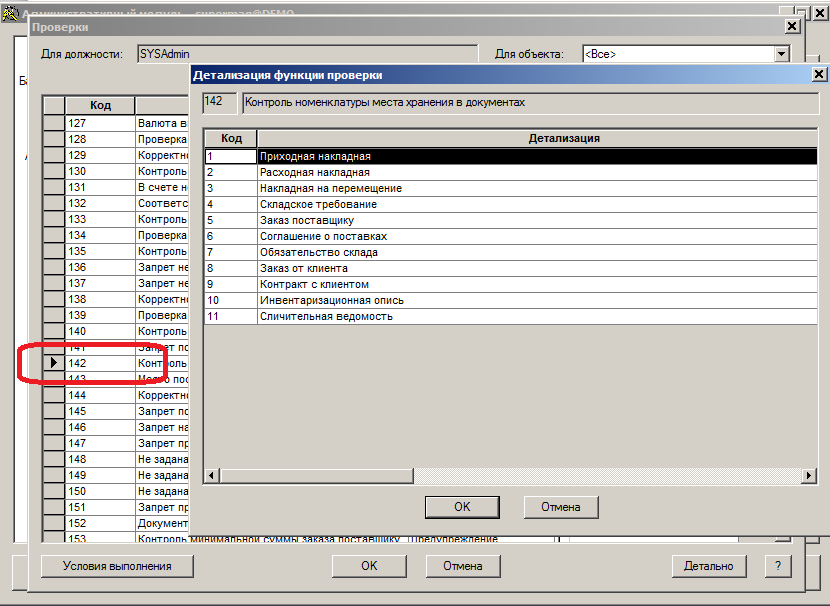The image size is (830, 606).
Task: Close the Детализация функции проверки dialog
Action: tap(819, 75)
